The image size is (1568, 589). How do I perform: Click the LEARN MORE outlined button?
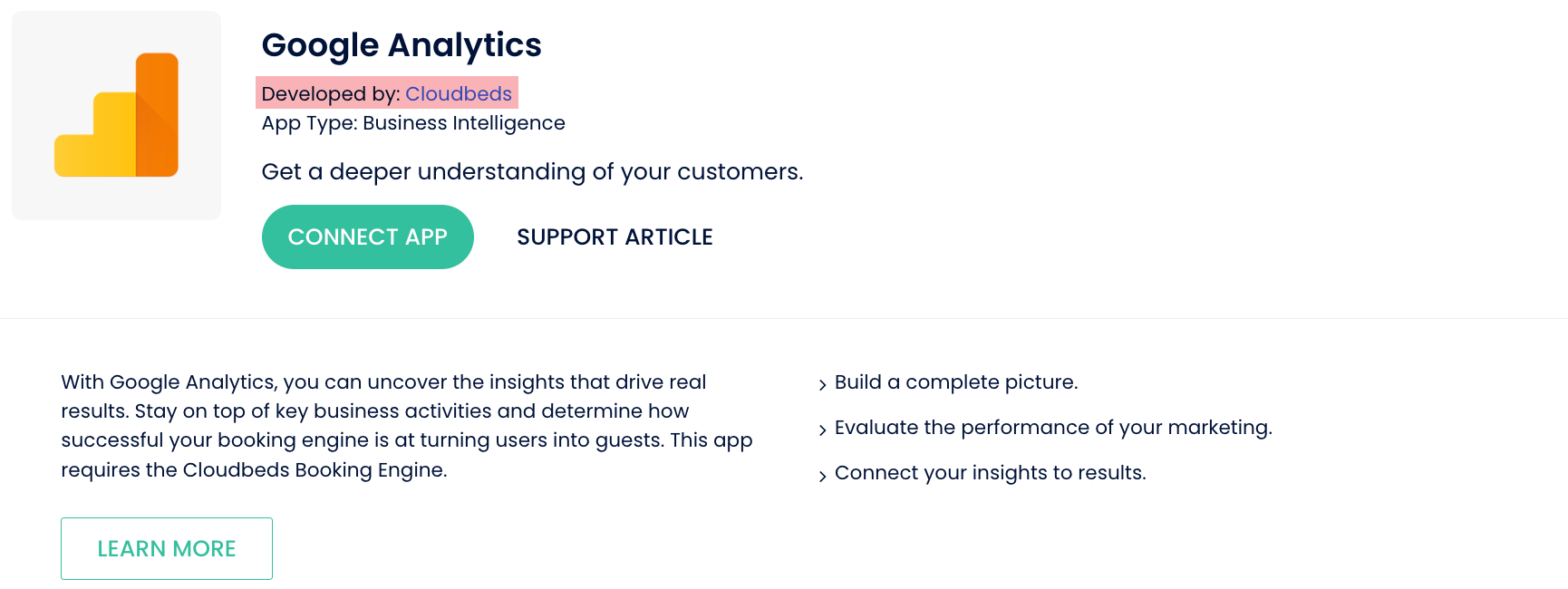tap(167, 548)
